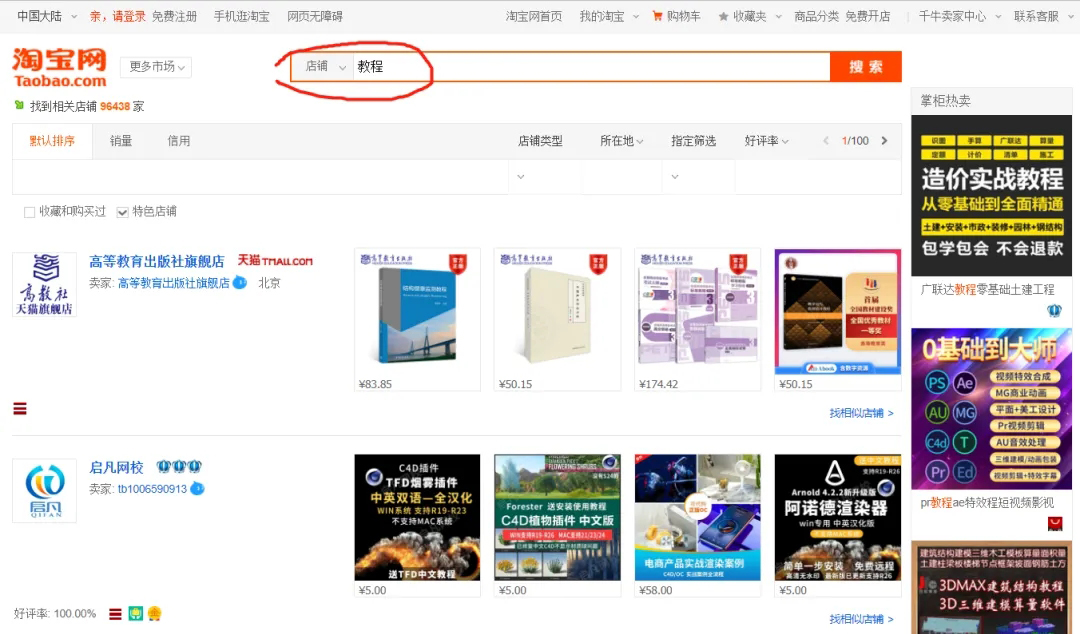The height and width of the screenshot is (634, 1080).
Task: Open the C4D植物插件 product thumbnail
Action: [557, 517]
